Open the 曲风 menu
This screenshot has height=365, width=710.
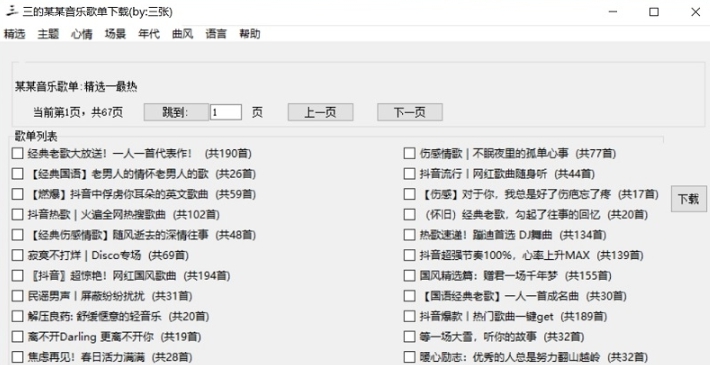point(182,34)
